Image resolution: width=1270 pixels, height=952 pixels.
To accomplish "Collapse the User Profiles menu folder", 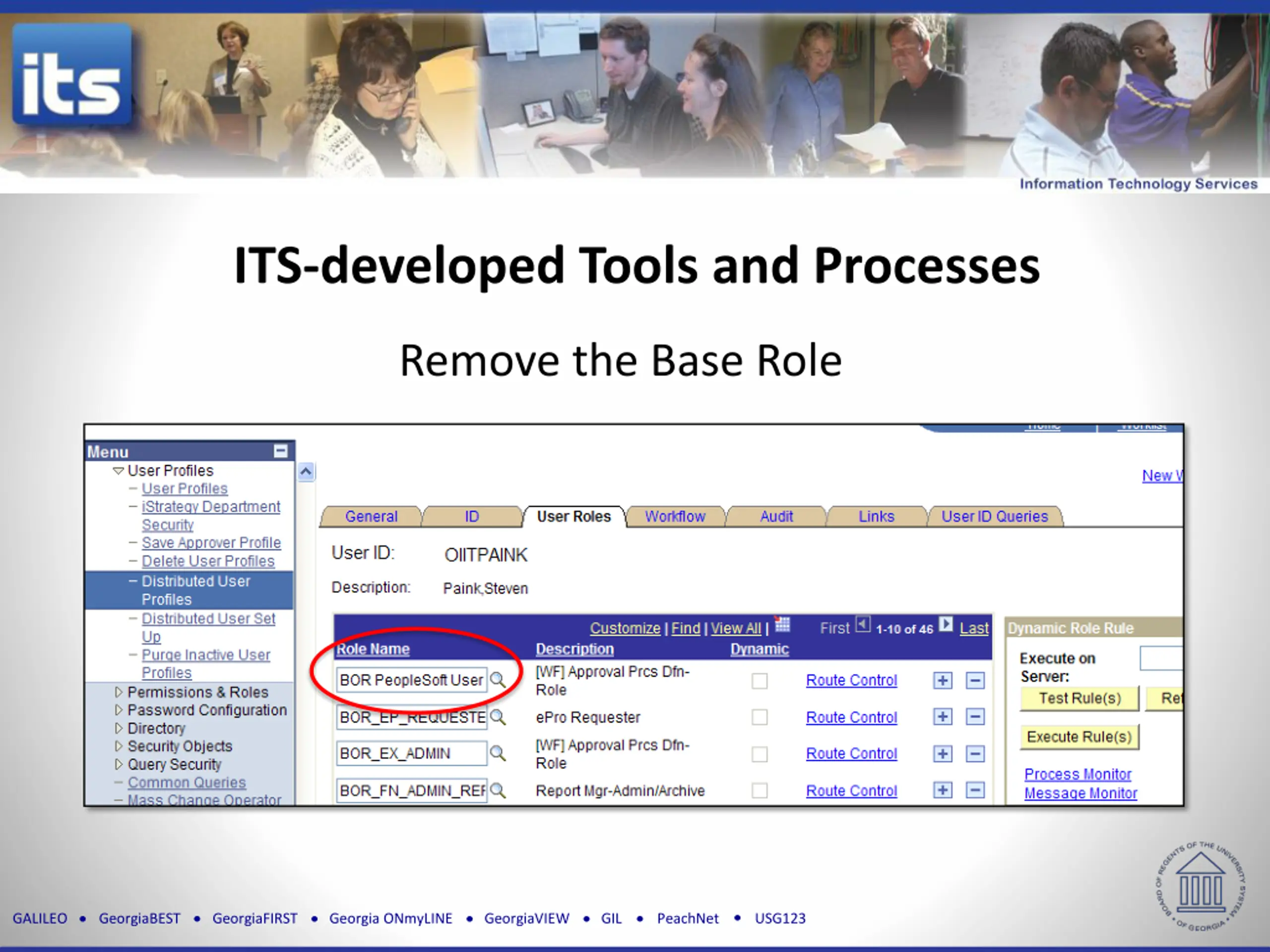I will tap(118, 471).
